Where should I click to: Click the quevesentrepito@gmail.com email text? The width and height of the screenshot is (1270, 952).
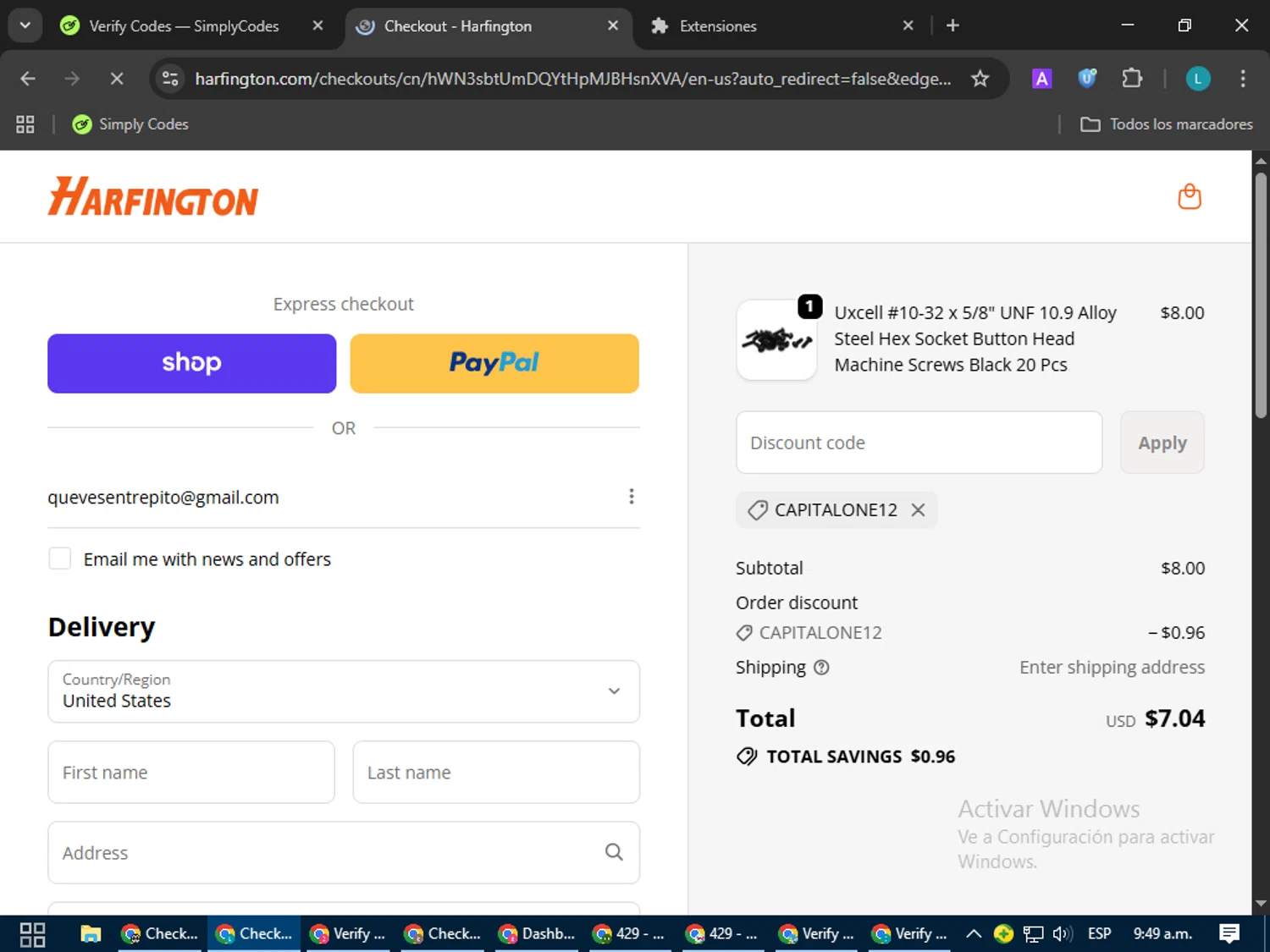(163, 497)
